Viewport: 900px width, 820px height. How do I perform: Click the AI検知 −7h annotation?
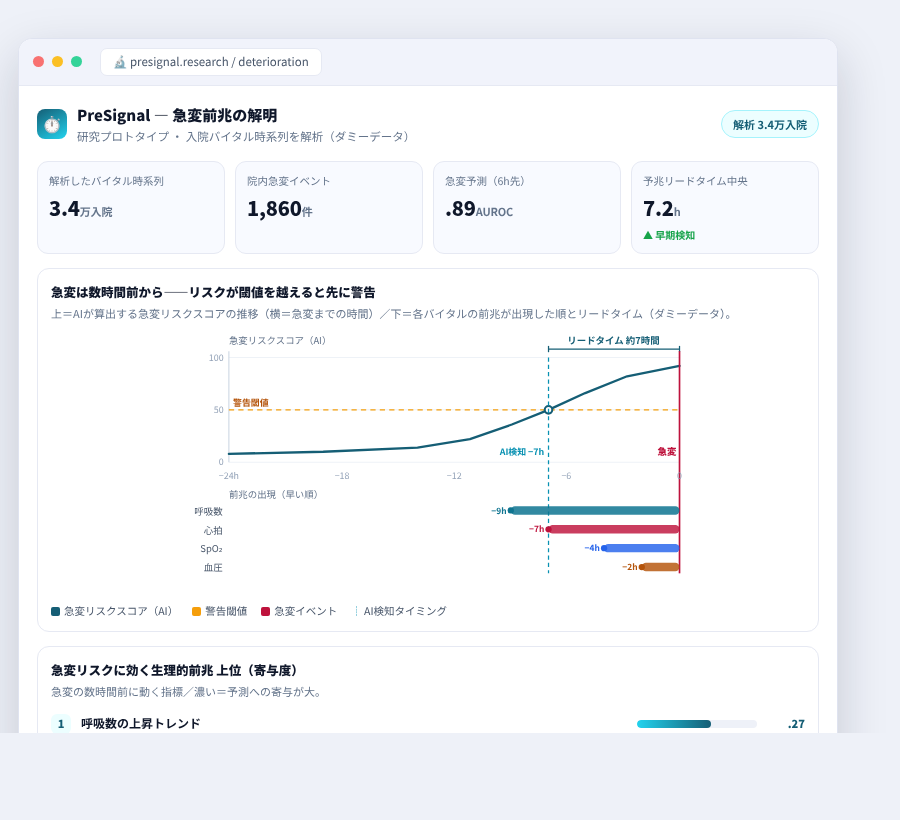point(521,452)
